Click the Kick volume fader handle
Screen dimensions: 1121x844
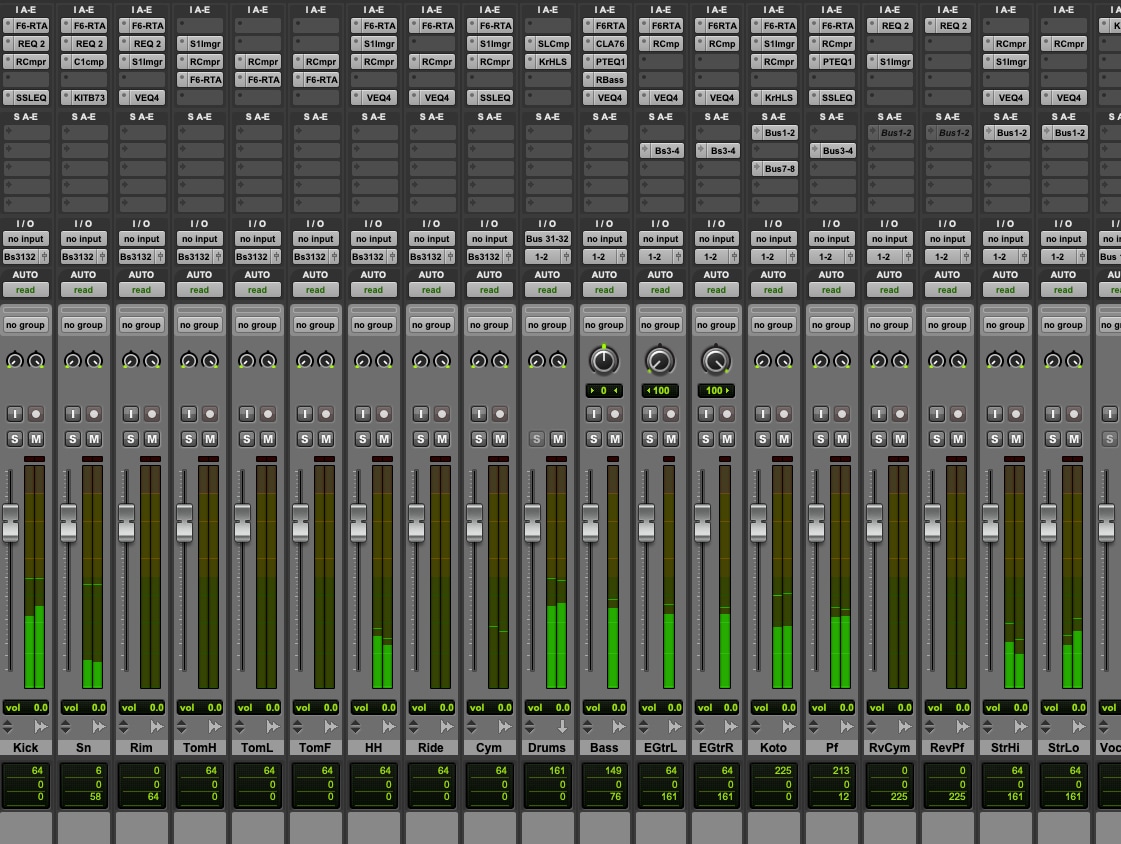coord(11,522)
